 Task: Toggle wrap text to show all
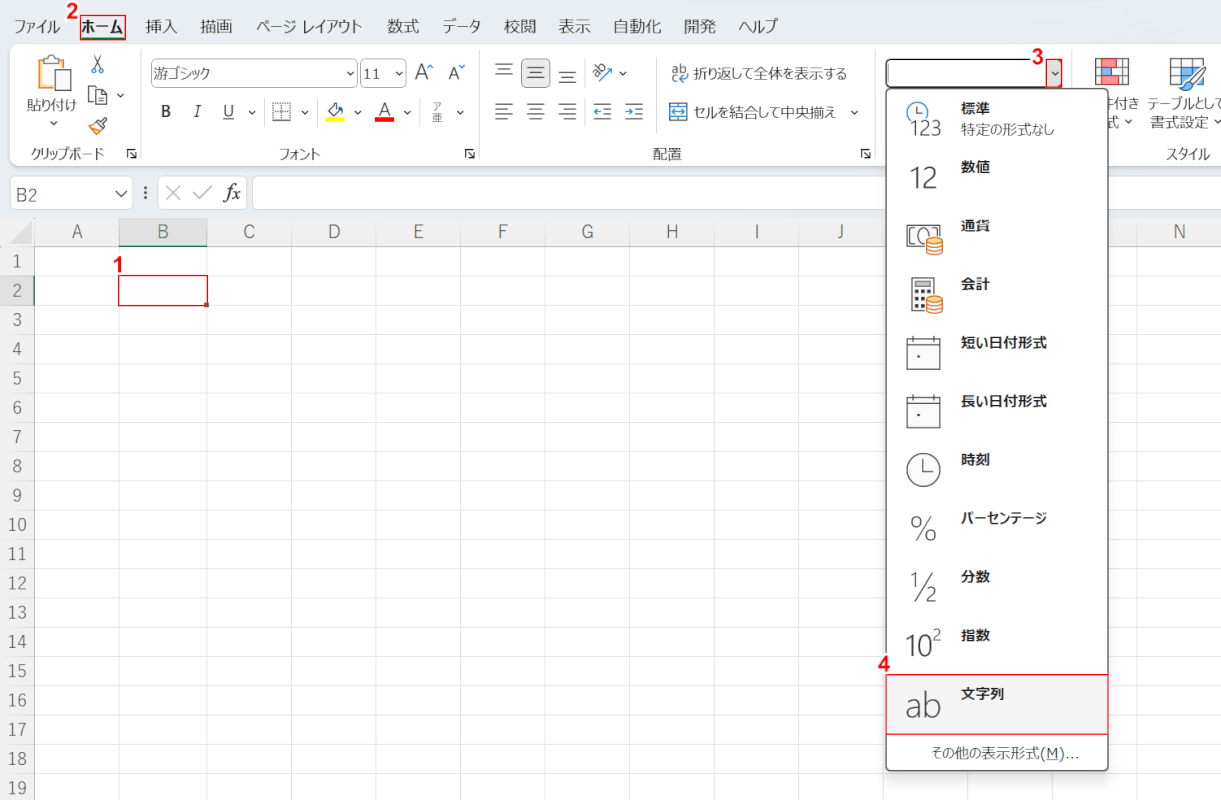758,73
